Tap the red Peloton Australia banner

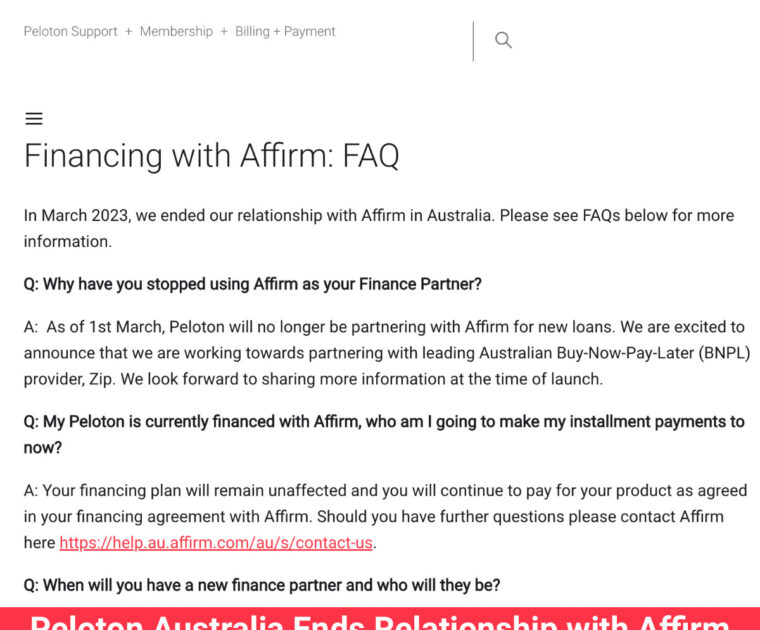(380, 619)
